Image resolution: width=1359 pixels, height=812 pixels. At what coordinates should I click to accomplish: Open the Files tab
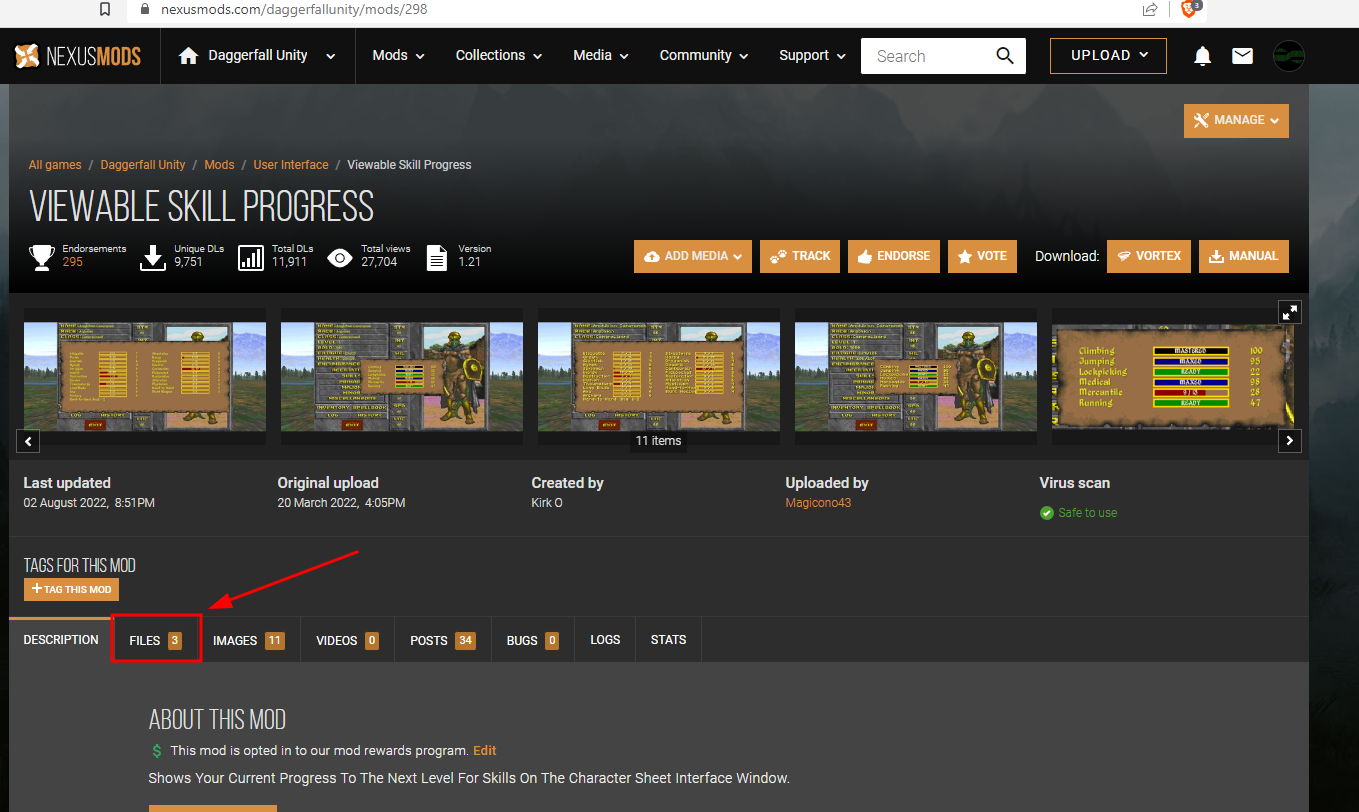pyautogui.click(x=156, y=640)
